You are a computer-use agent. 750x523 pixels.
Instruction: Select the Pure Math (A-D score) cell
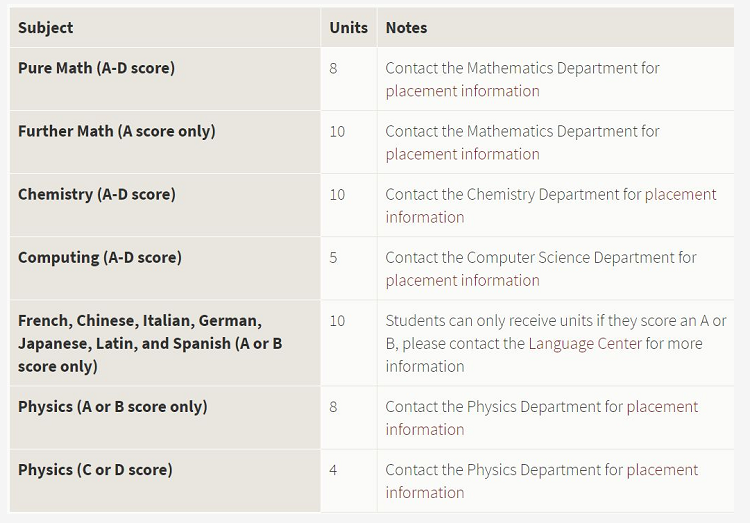[165, 79]
